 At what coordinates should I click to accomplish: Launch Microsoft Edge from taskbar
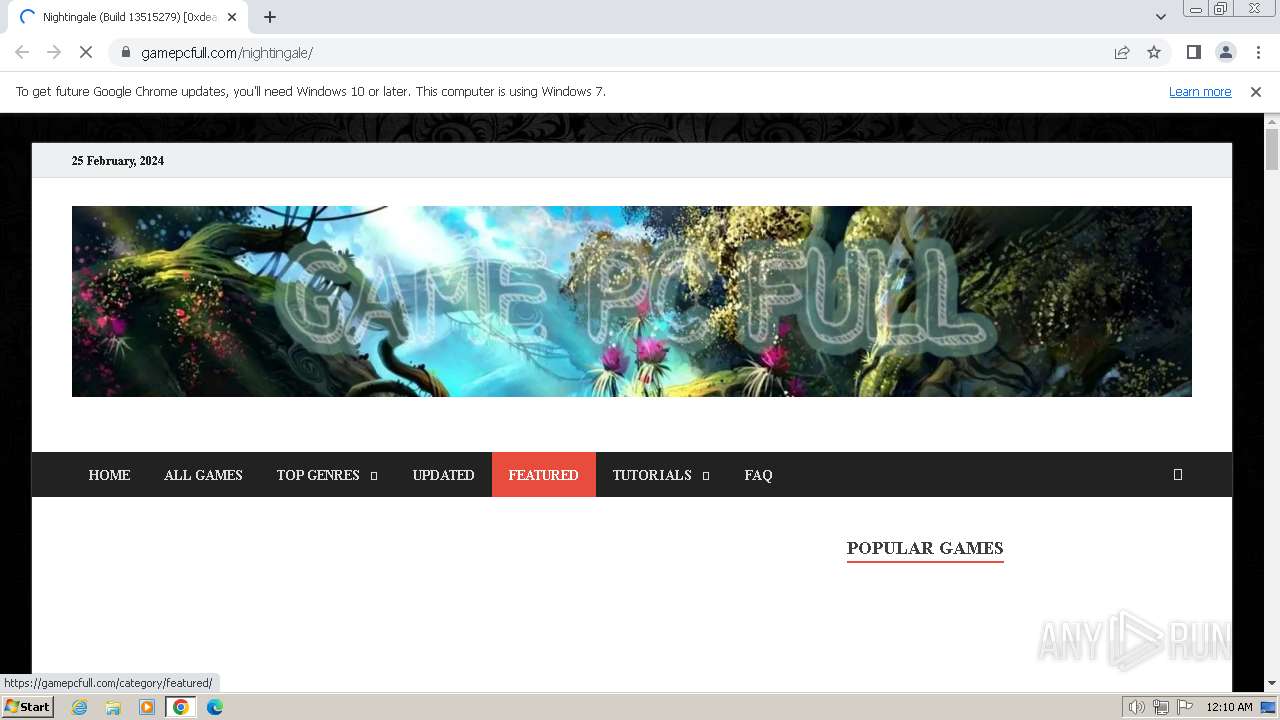(x=215, y=707)
